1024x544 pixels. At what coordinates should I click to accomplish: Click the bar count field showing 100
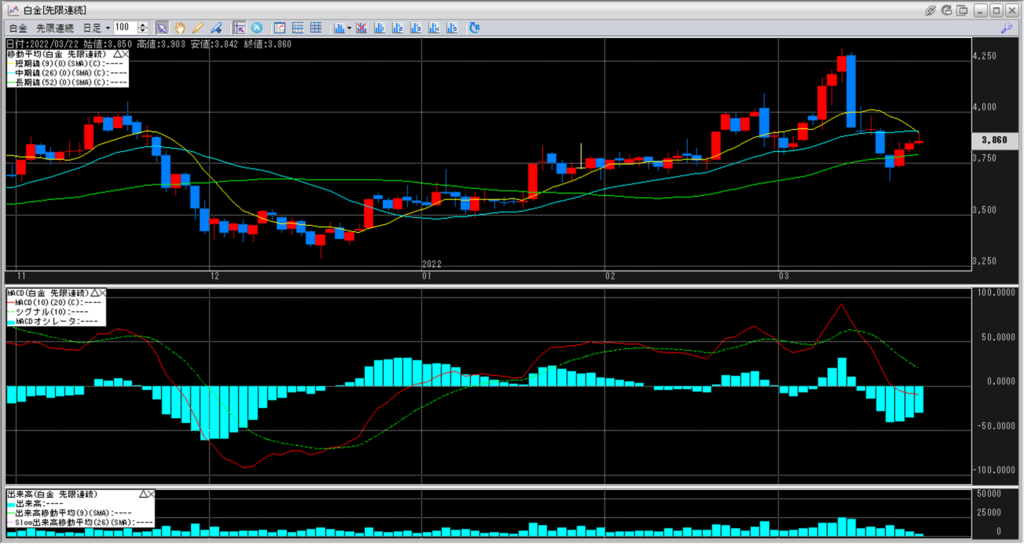tap(124, 27)
